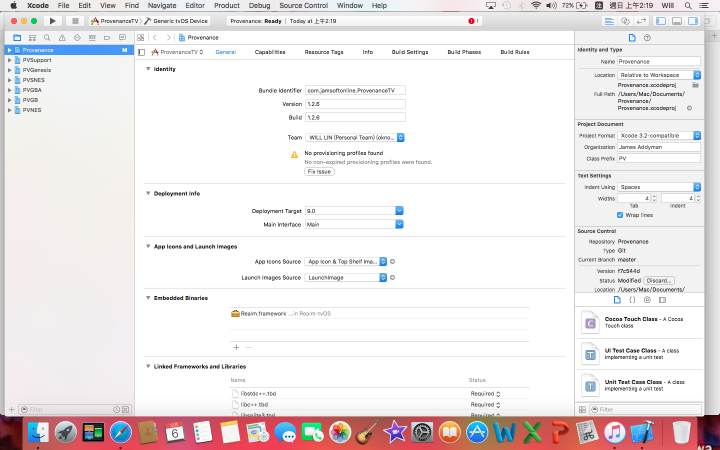
Task: Toggle the Wrap lines checkbox
Action: (620, 215)
